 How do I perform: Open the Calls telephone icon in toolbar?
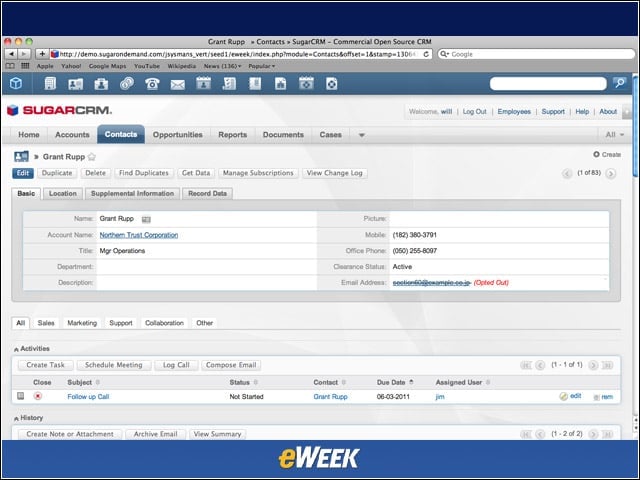tap(152, 84)
